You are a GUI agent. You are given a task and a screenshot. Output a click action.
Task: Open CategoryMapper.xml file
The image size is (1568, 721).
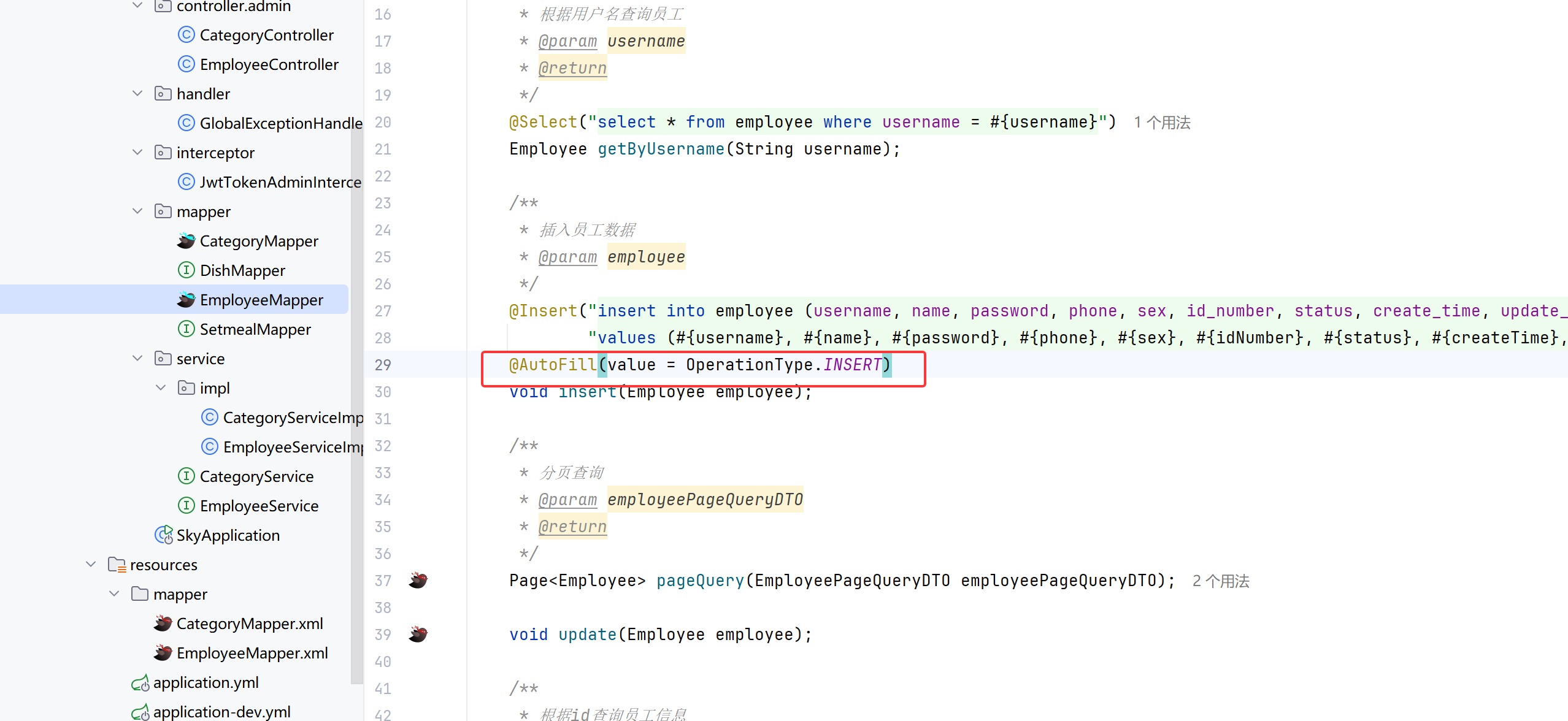(x=249, y=624)
